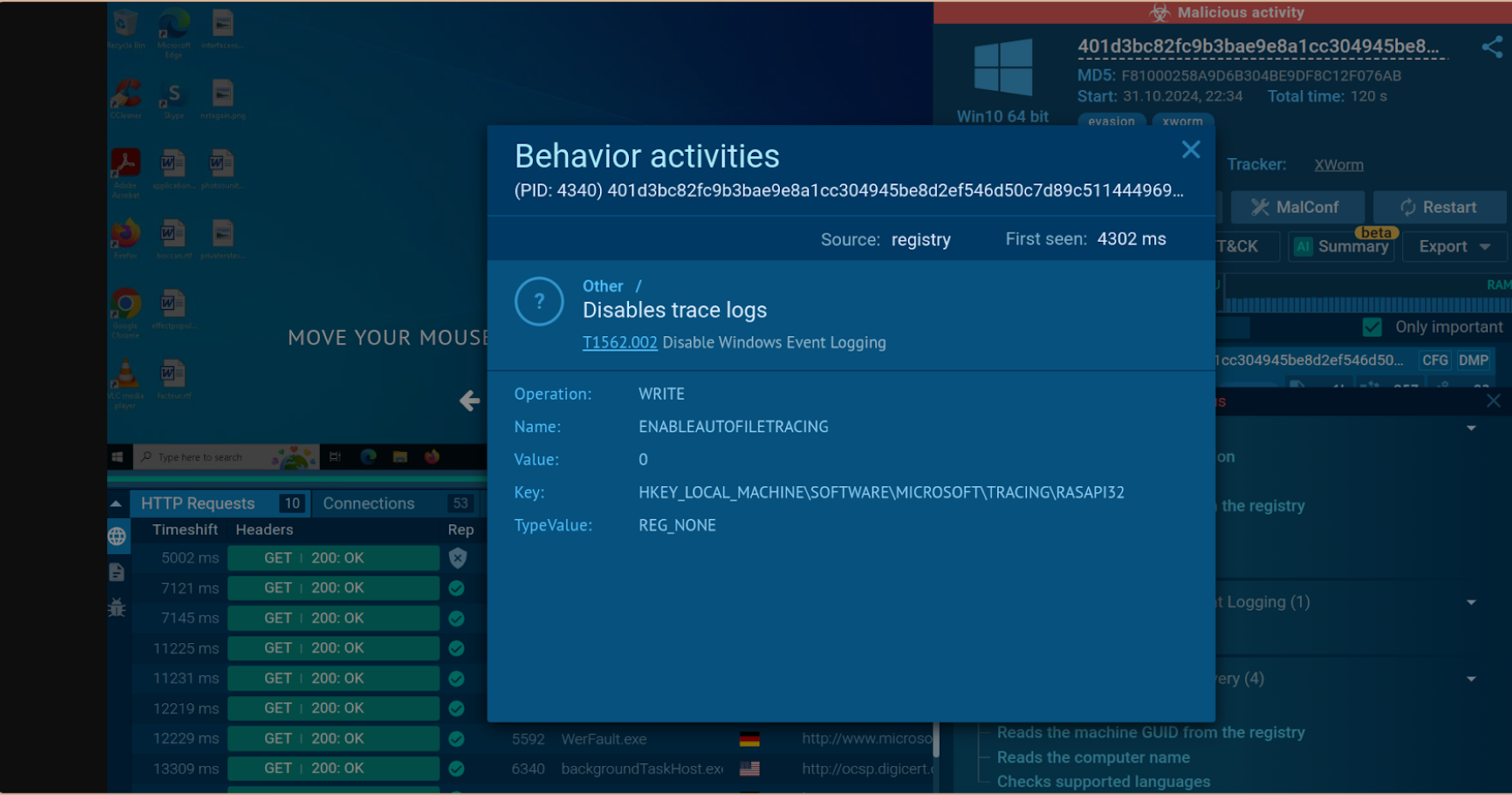Open the GET 200: OK request at 7145 ms
This screenshot has height=795, width=1512.
(x=333, y=618)
